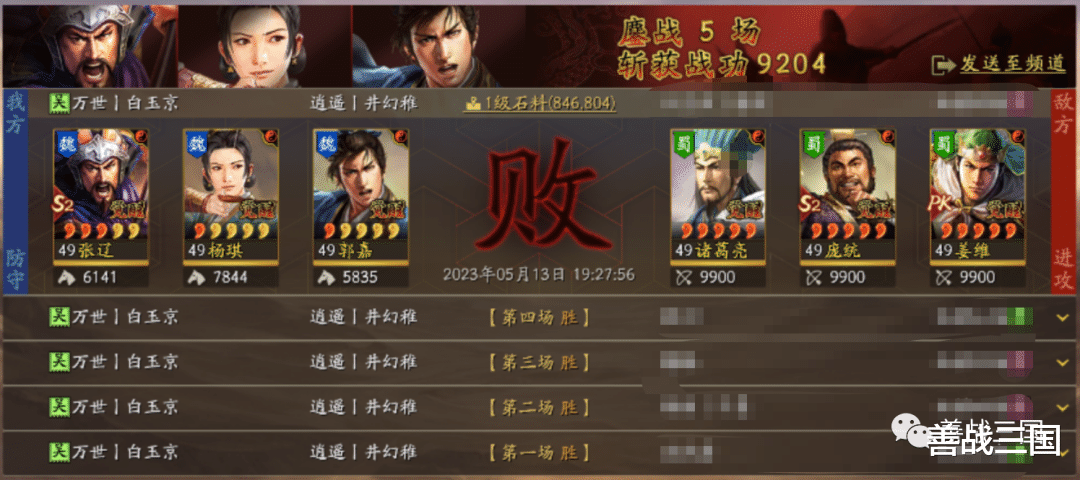Click the archer icon under 姜维
This screenshot has height=480, width=1080.
(946, 278)
